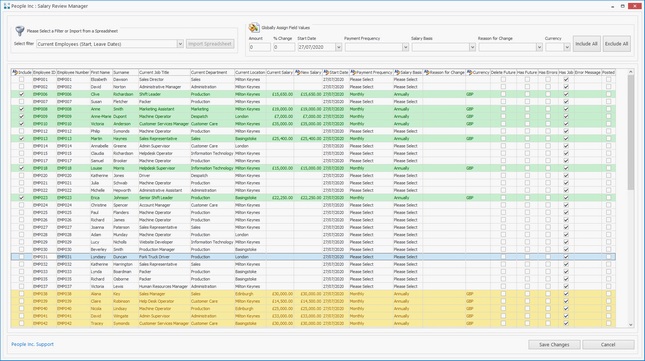Uncheck Include for EMP006 Clive Richardson
The image size is (645, 361).
[21, 94]
